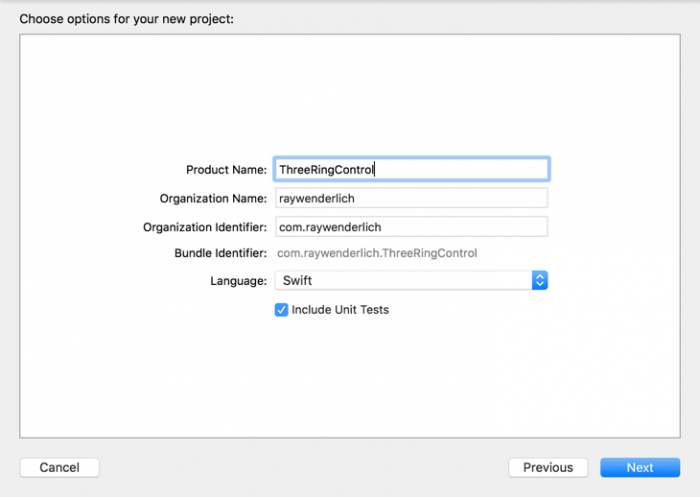The height and width of the screenshot is (497, 700).
Task: Click the "Bundle Identifier:" label
Action: (220, 254)
